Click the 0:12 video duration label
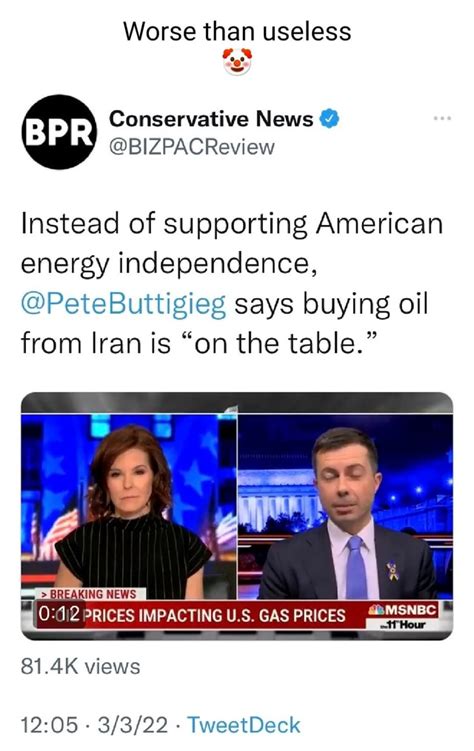Viewport: 474px width, 751px height. pos(58,614)
